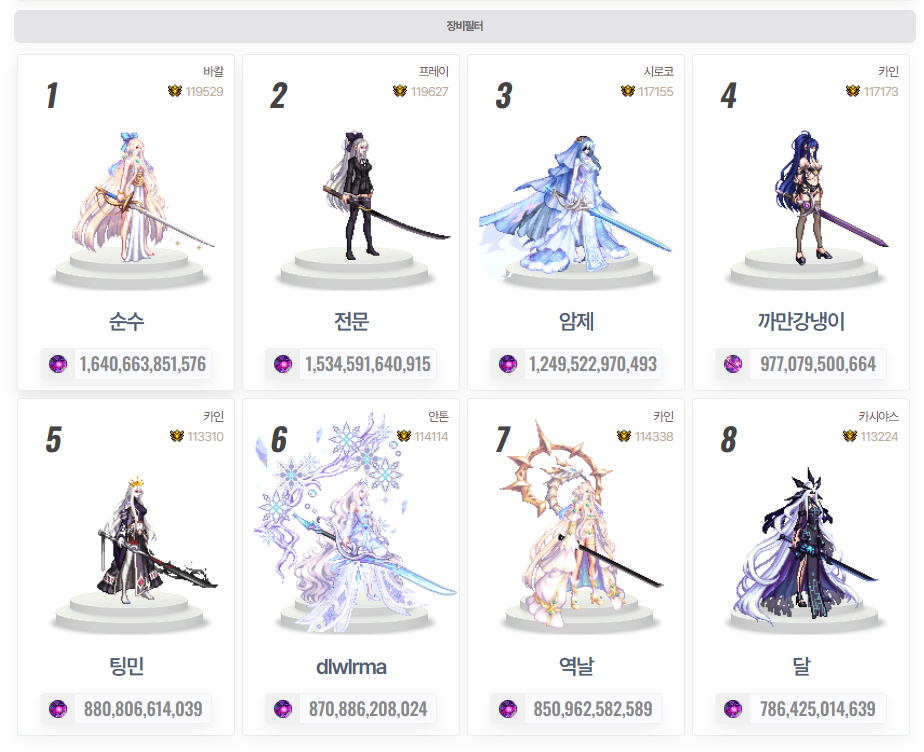
Task: Select the rank 3 암제 character sprite
Action: coord(575,205)
